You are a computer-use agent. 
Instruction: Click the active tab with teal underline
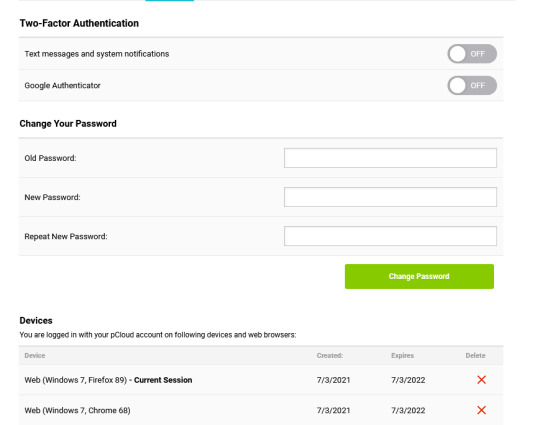click(x=169, y=1)
